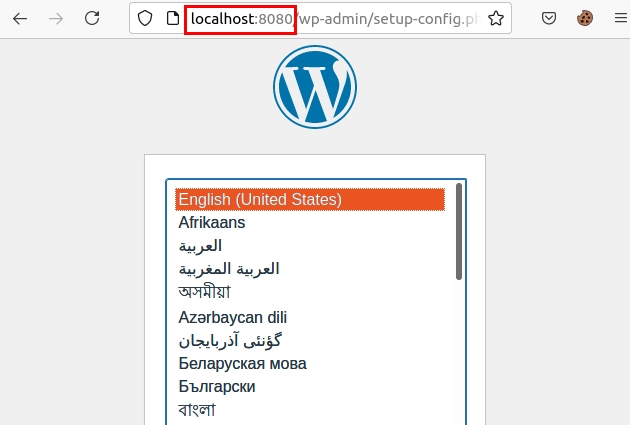Open site information via page icon

[x=173, y=18]
